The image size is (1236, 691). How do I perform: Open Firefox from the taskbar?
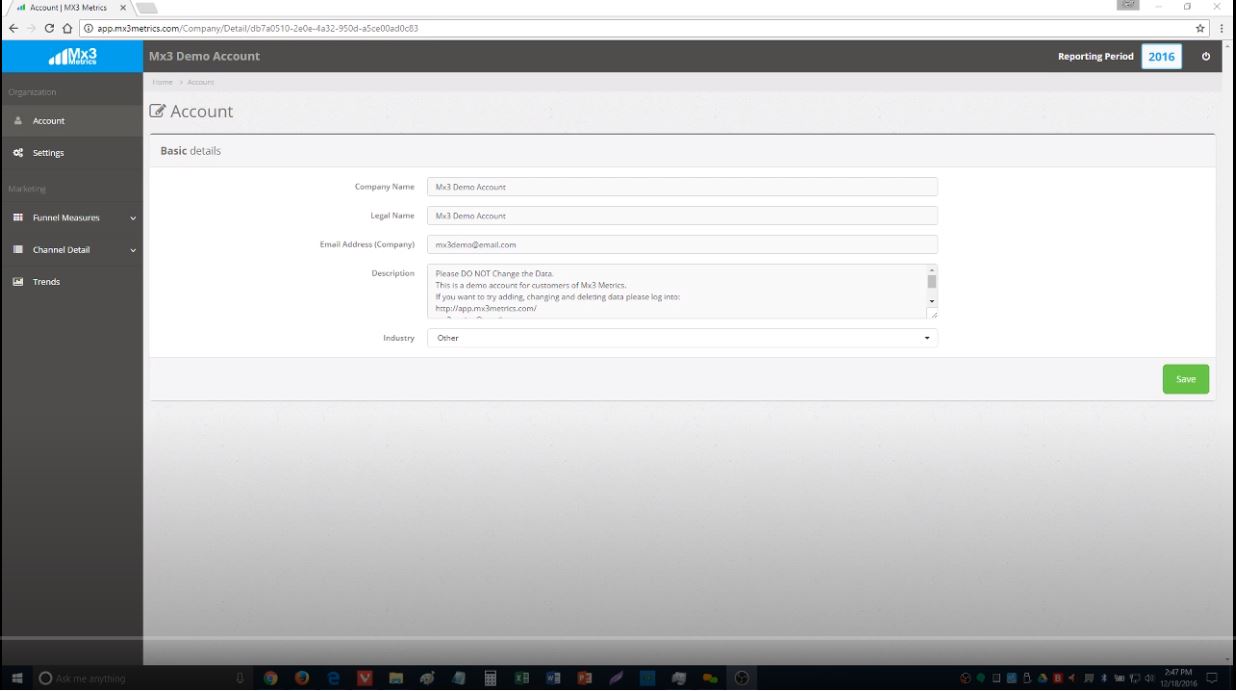tap(301, 678)
